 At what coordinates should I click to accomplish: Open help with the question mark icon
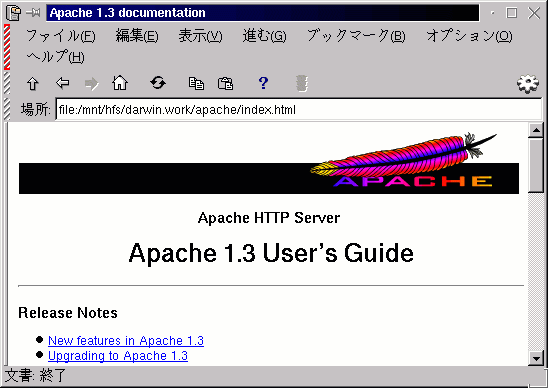coord(263,83)
